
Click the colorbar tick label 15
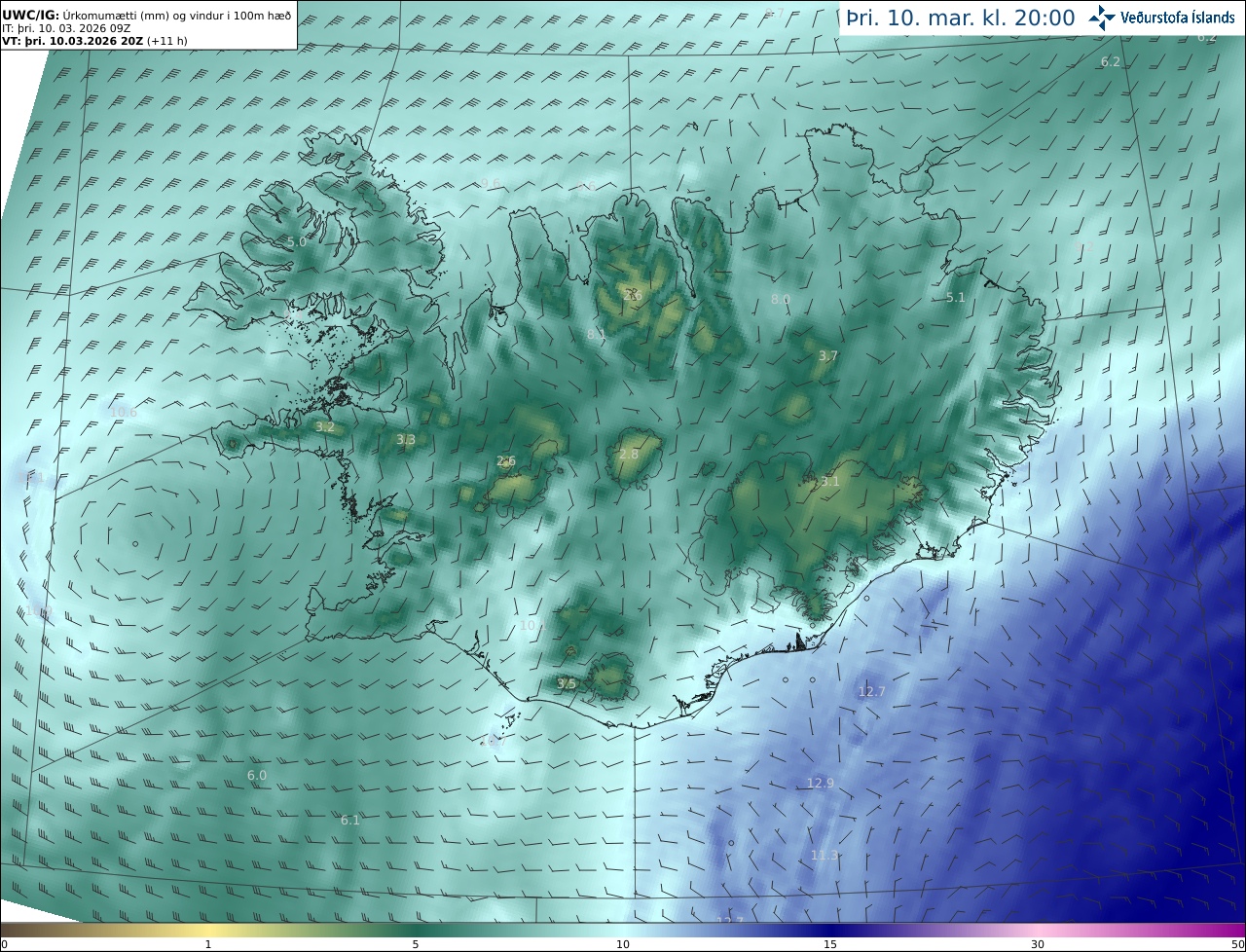[x=830, y=944]
